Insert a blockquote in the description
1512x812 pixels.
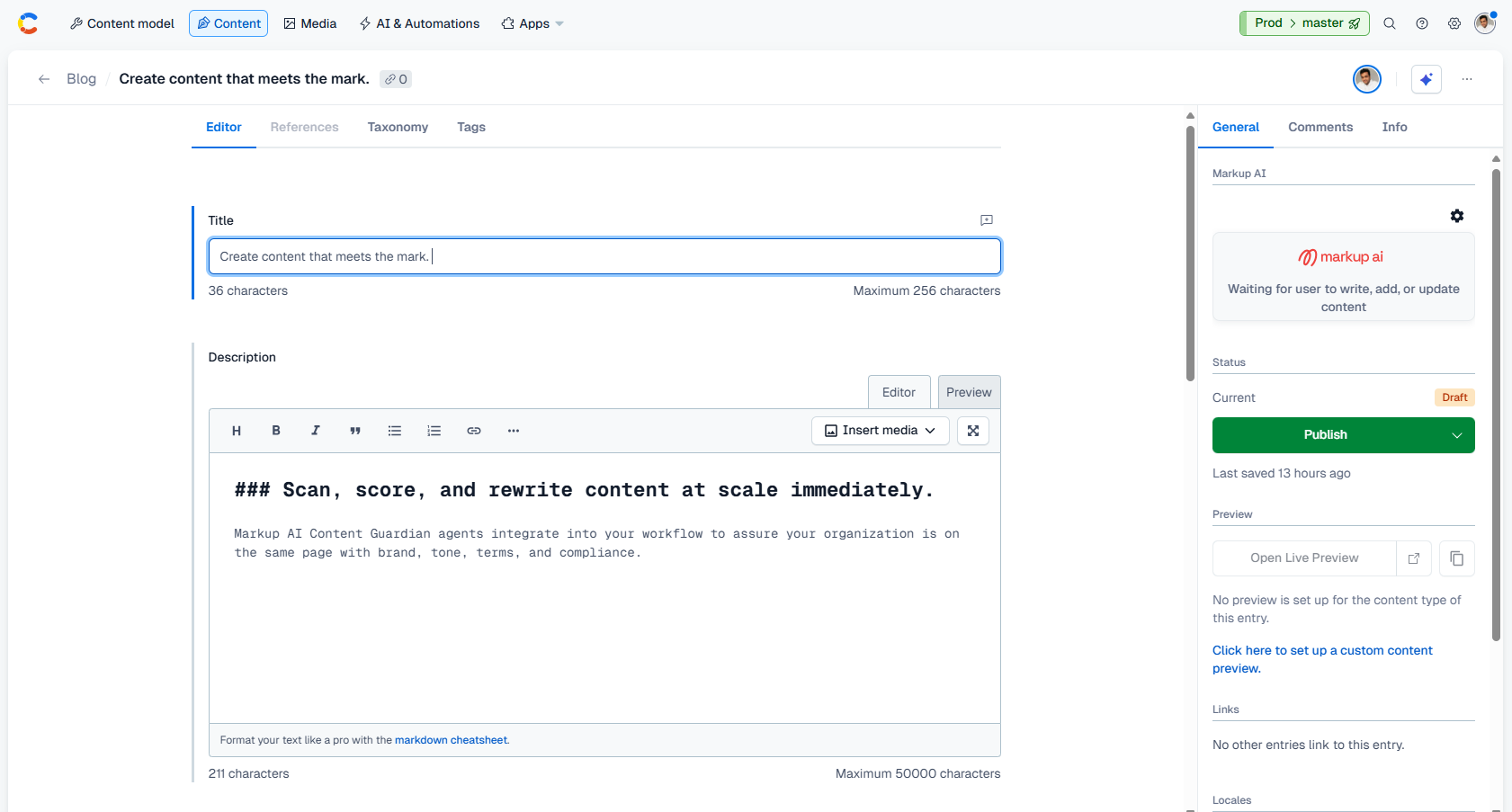355,431
